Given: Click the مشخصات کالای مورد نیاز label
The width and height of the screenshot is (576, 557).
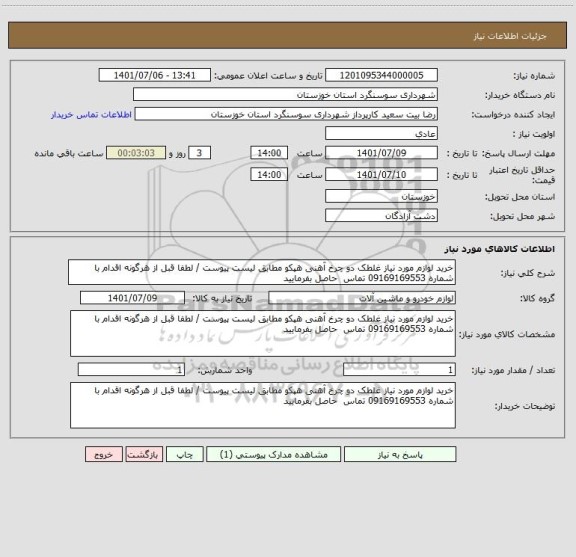Looking at the screenshot, I should tap(507, 334).
